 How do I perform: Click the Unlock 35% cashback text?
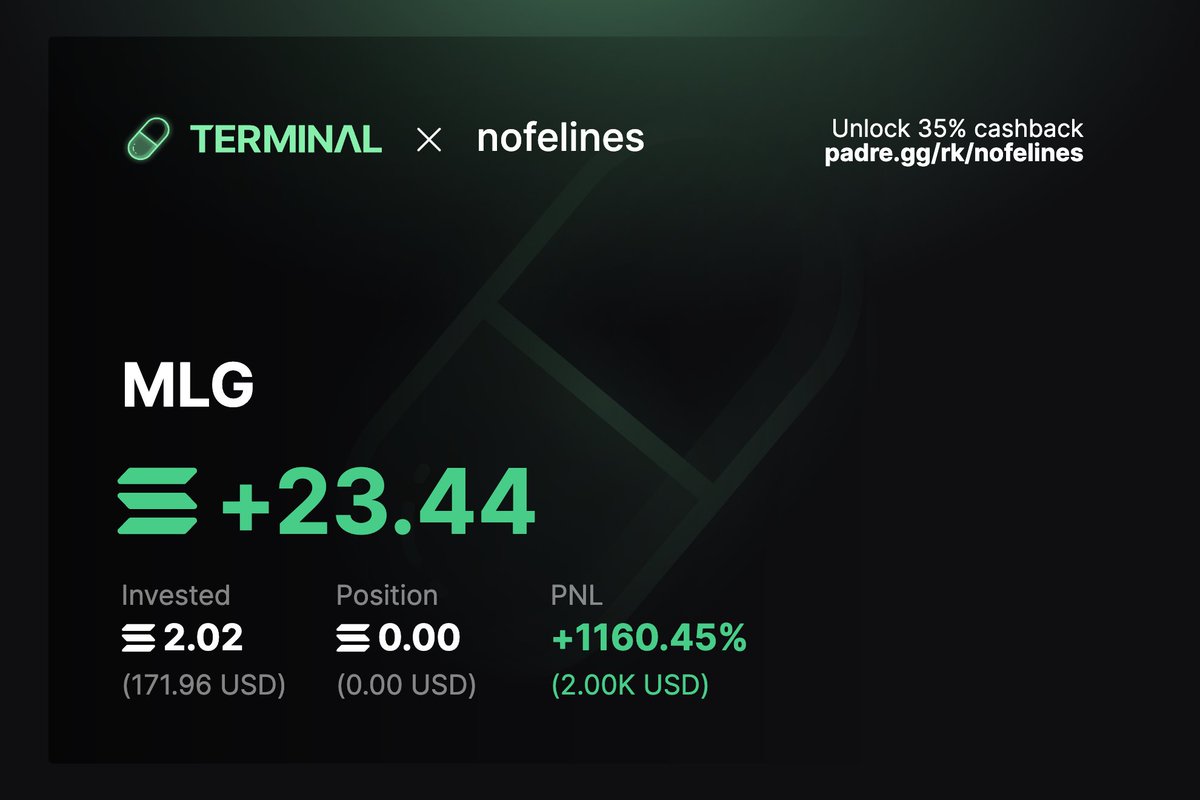tap(957, 129)
